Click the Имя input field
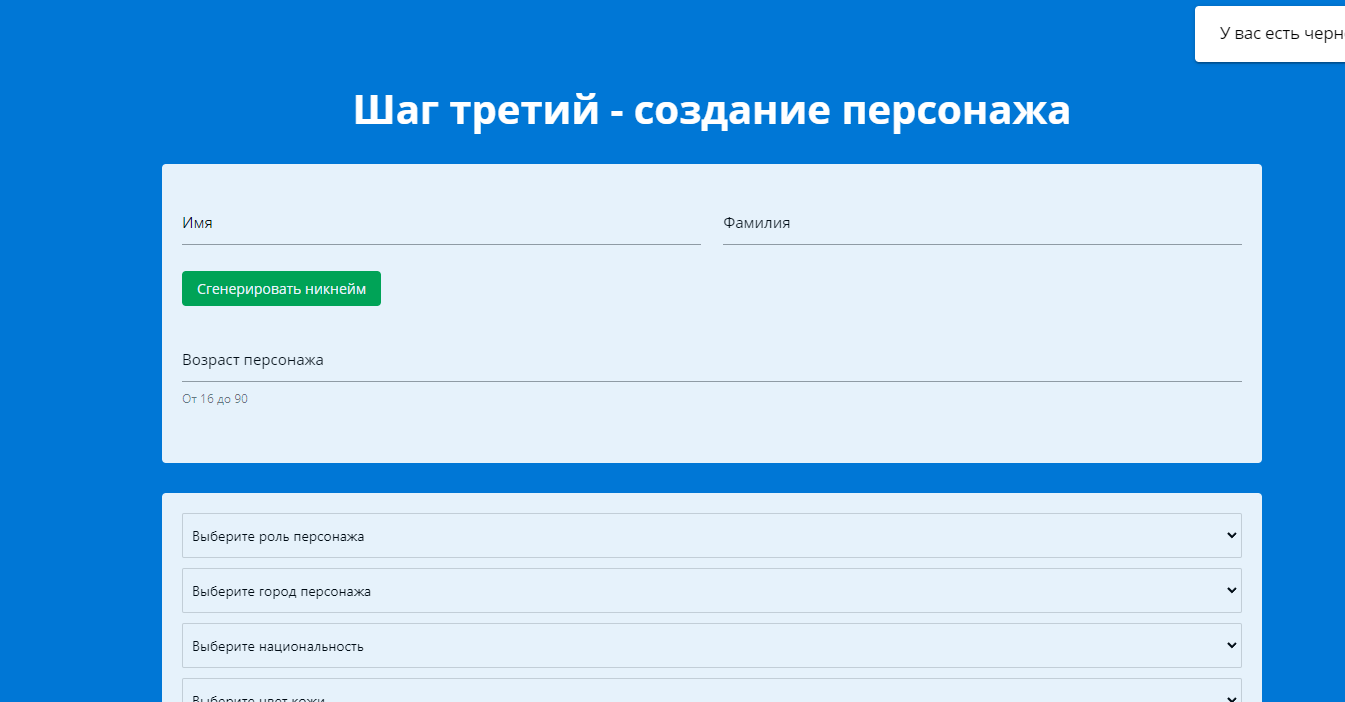Image resolution: width=1345 pixels, height=702 pixels. (440, 225)
